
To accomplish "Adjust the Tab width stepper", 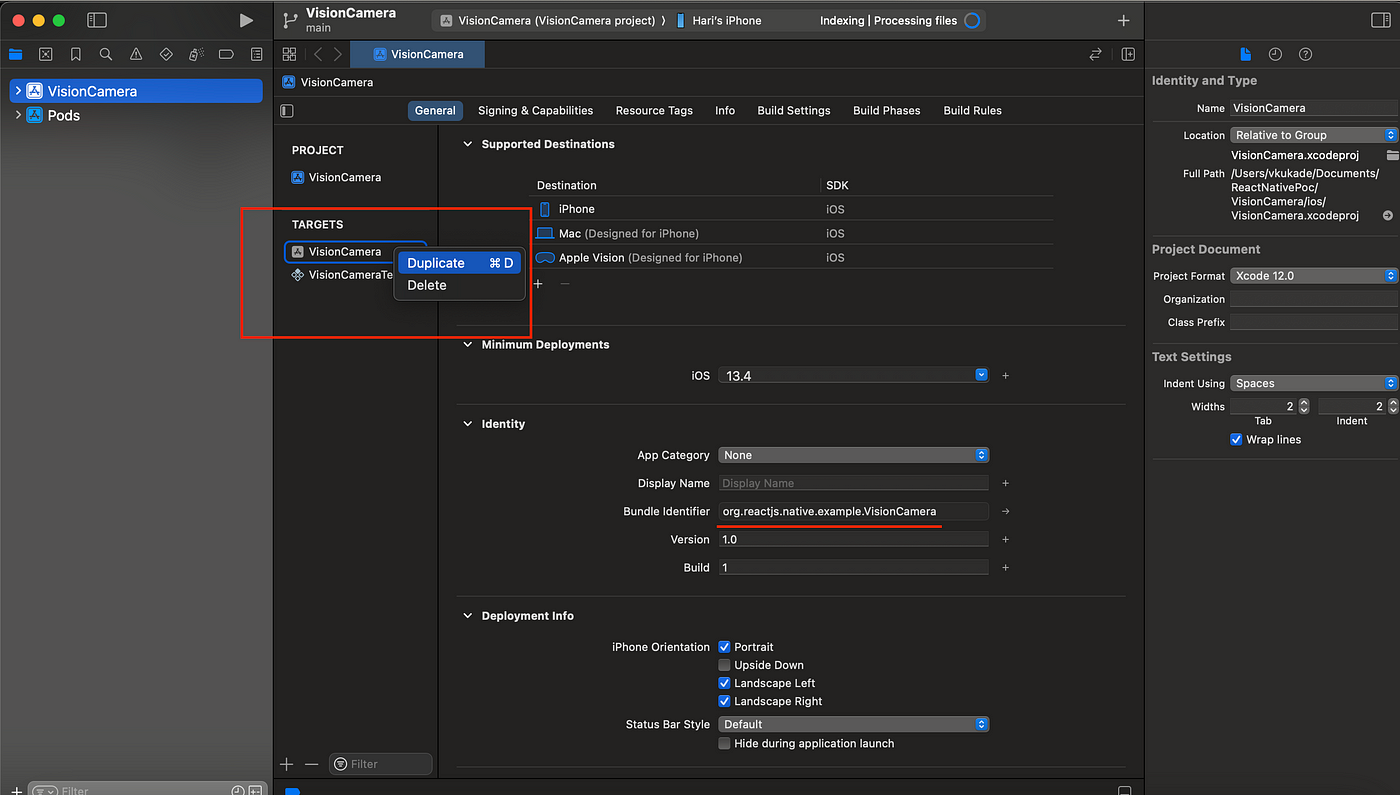I will click(1303, 406).
